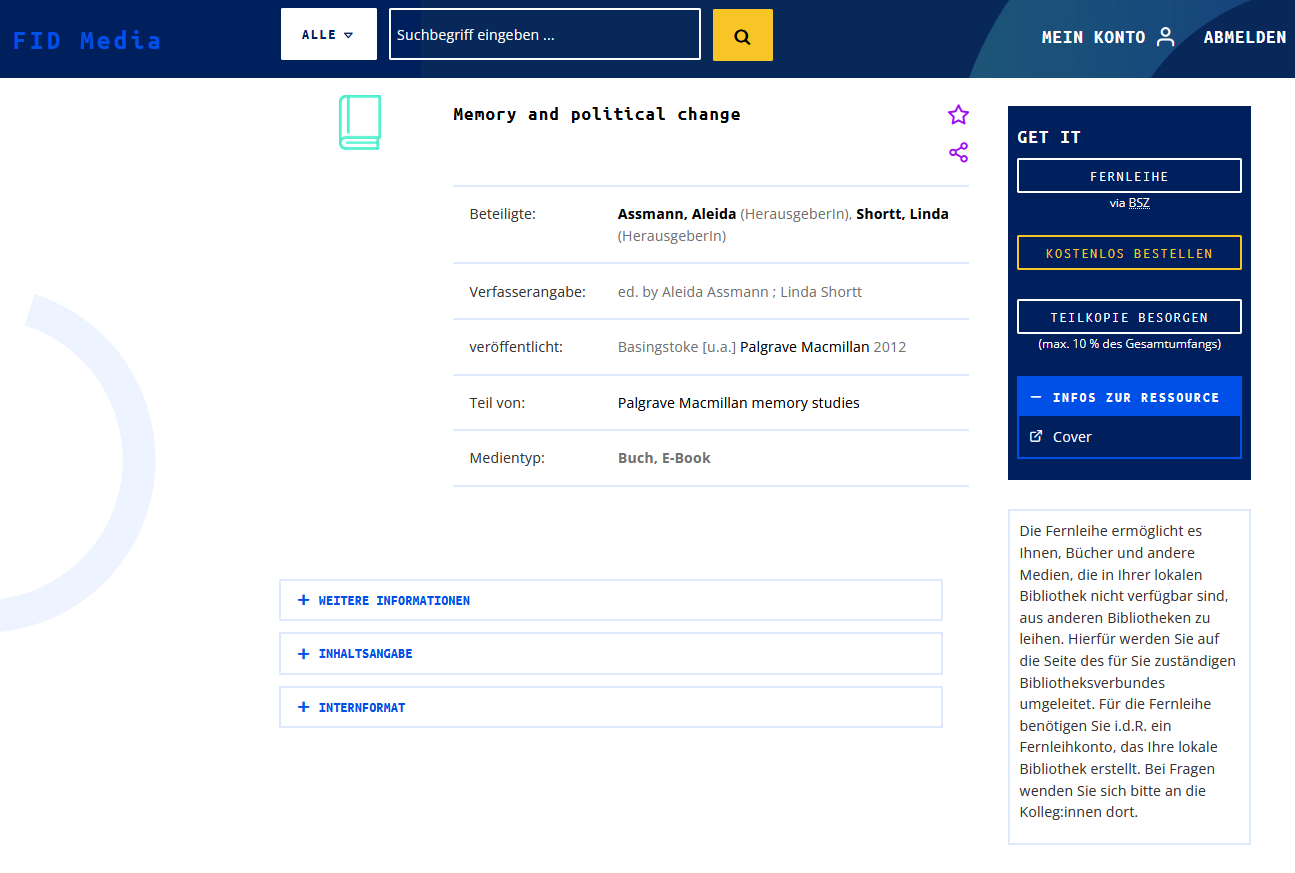The height and width of the screenshot is (873, 1295).
Task: Click the max. 10 % des Gesamtumfangs note
Action: pyautogui.click(x=1129, y=344)
